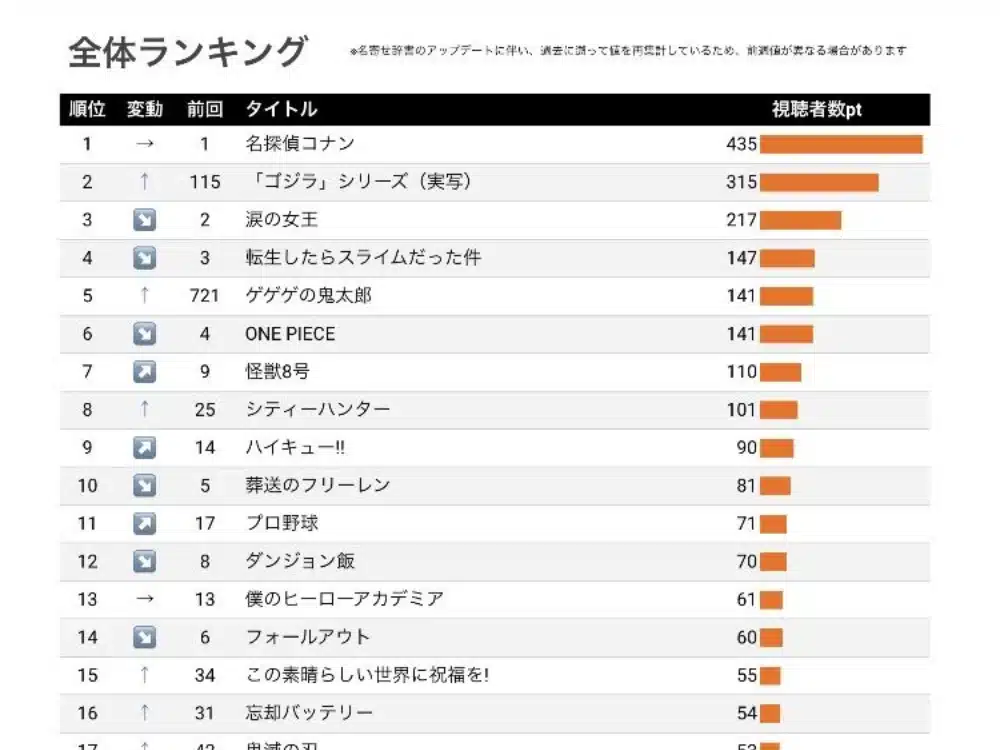Click the down-right arrow icon beside 涙の女王
Screen dimensions: 1000x750
(x=144, y=220)
